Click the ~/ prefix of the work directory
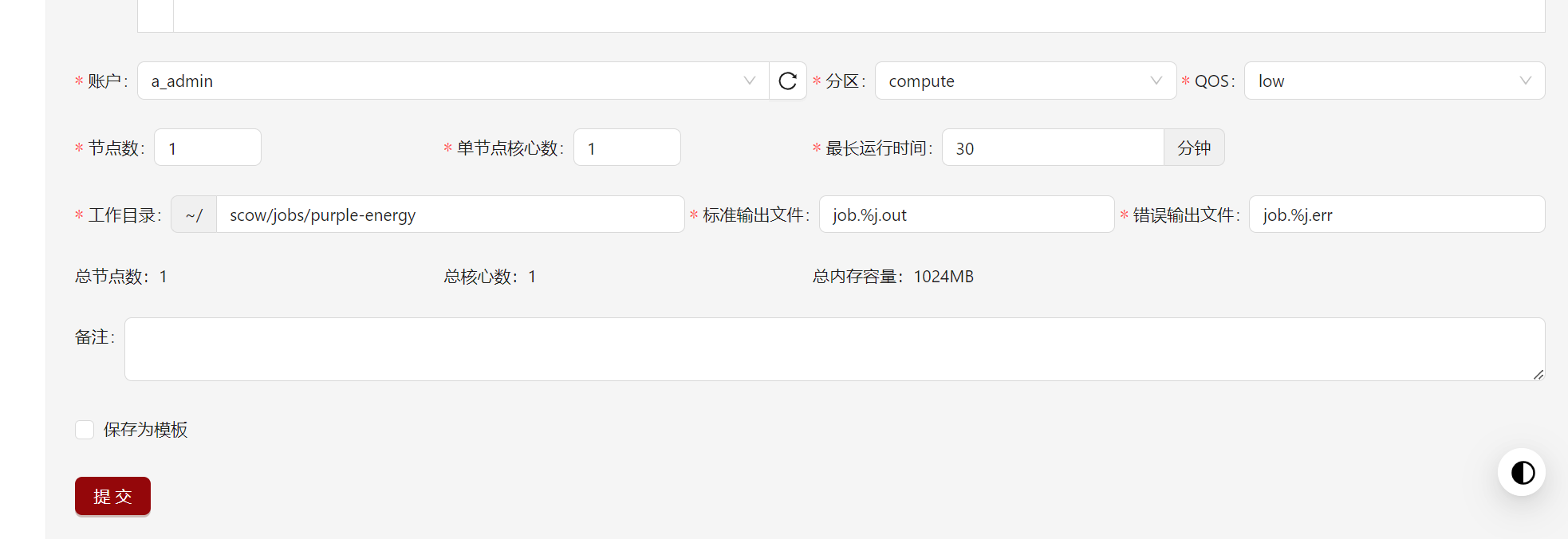This screenshot has width=1568, height=539. pyautogui.click(x=194, y=214)
